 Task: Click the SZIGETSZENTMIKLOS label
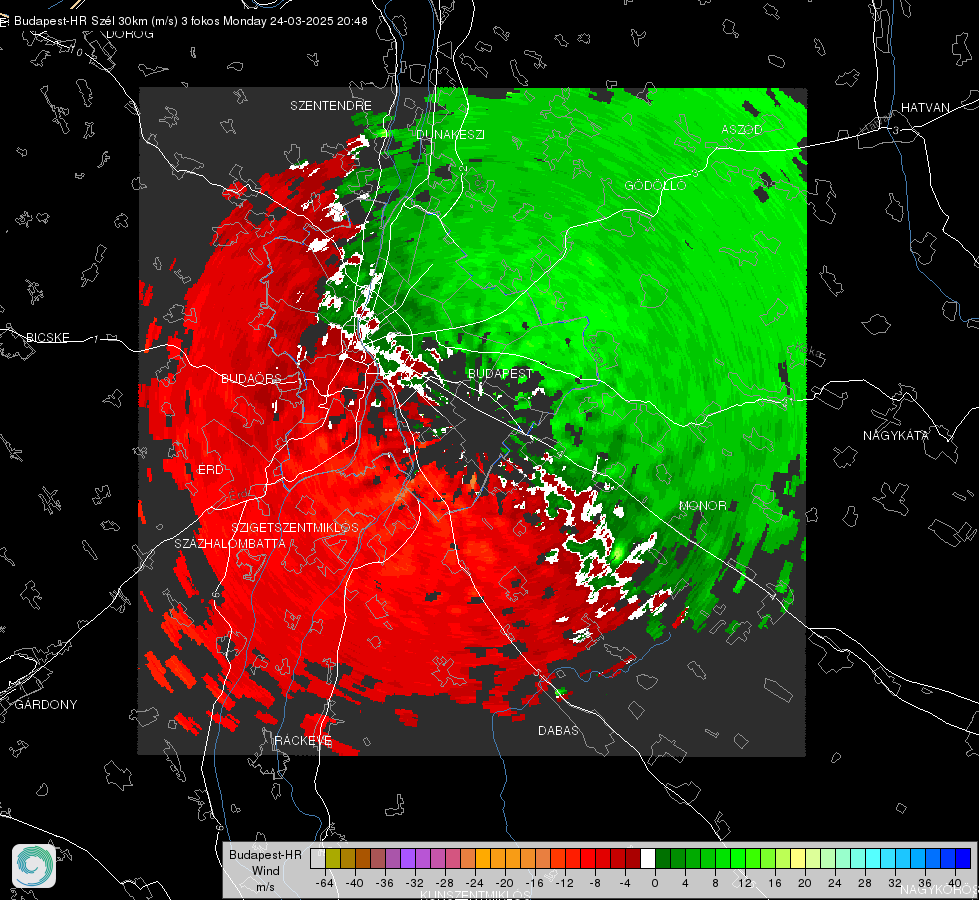[x=295, y=528]
